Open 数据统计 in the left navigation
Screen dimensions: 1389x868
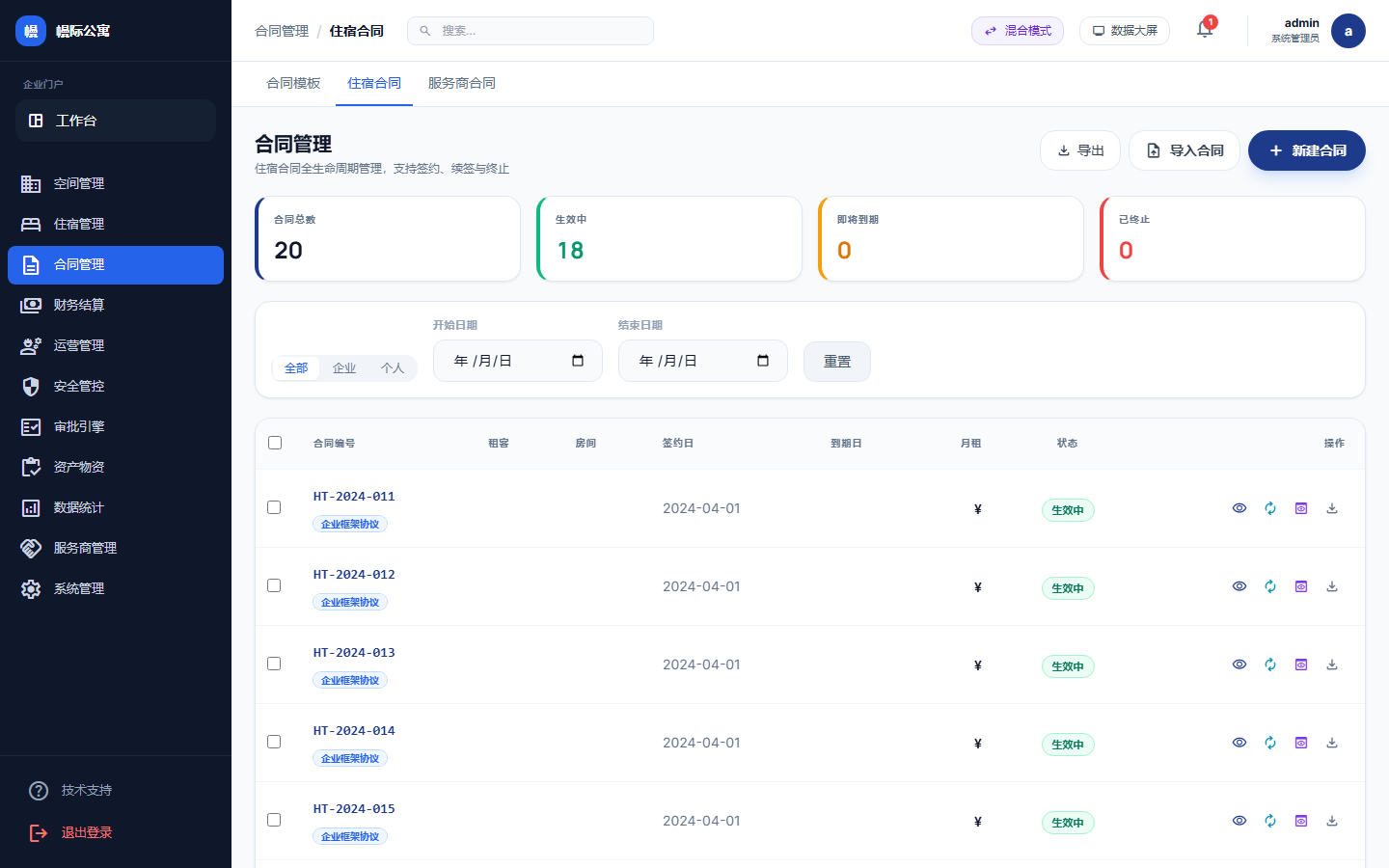(x=80, y=507)
